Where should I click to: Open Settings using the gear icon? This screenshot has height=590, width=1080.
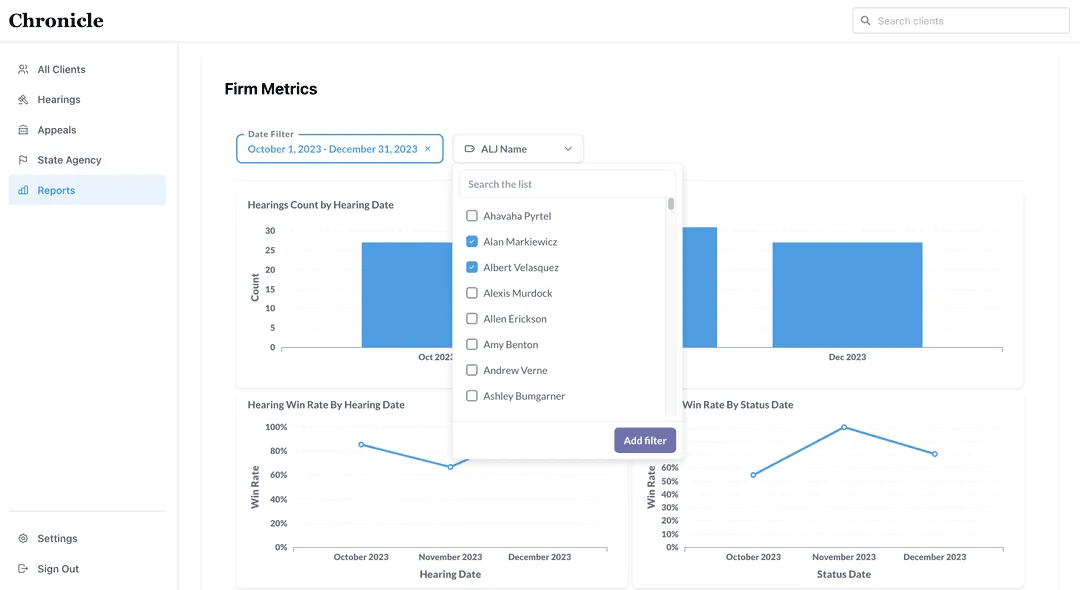pos(24,538)
